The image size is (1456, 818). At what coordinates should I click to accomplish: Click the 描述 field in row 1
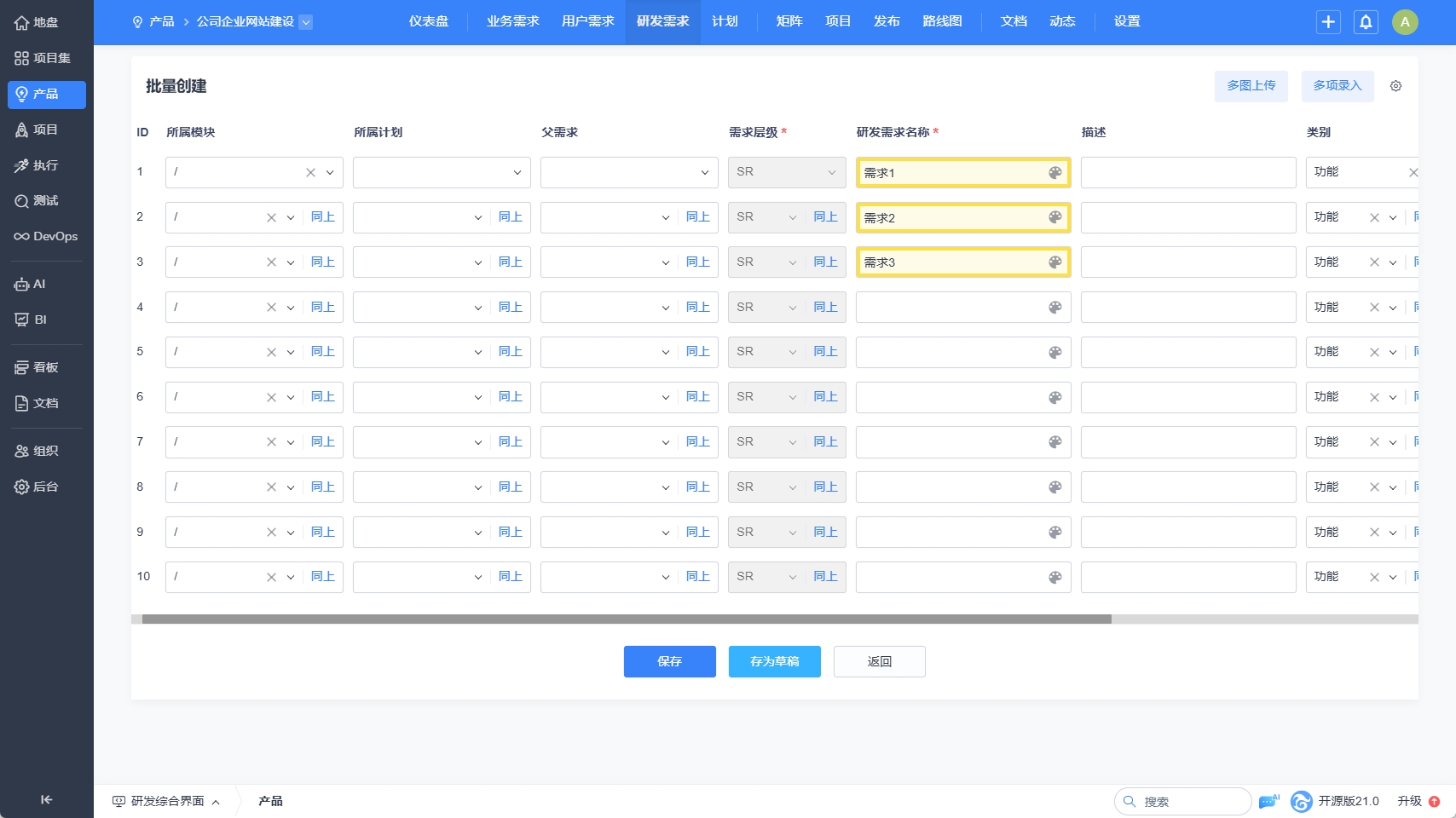point(1188,172)
